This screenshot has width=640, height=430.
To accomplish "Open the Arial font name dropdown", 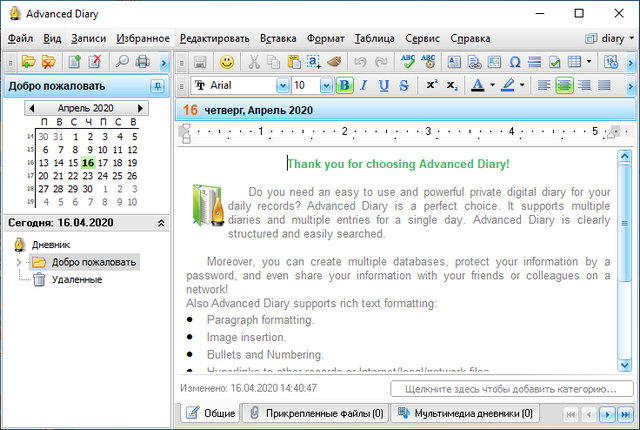I will click(x=282, y=86).
